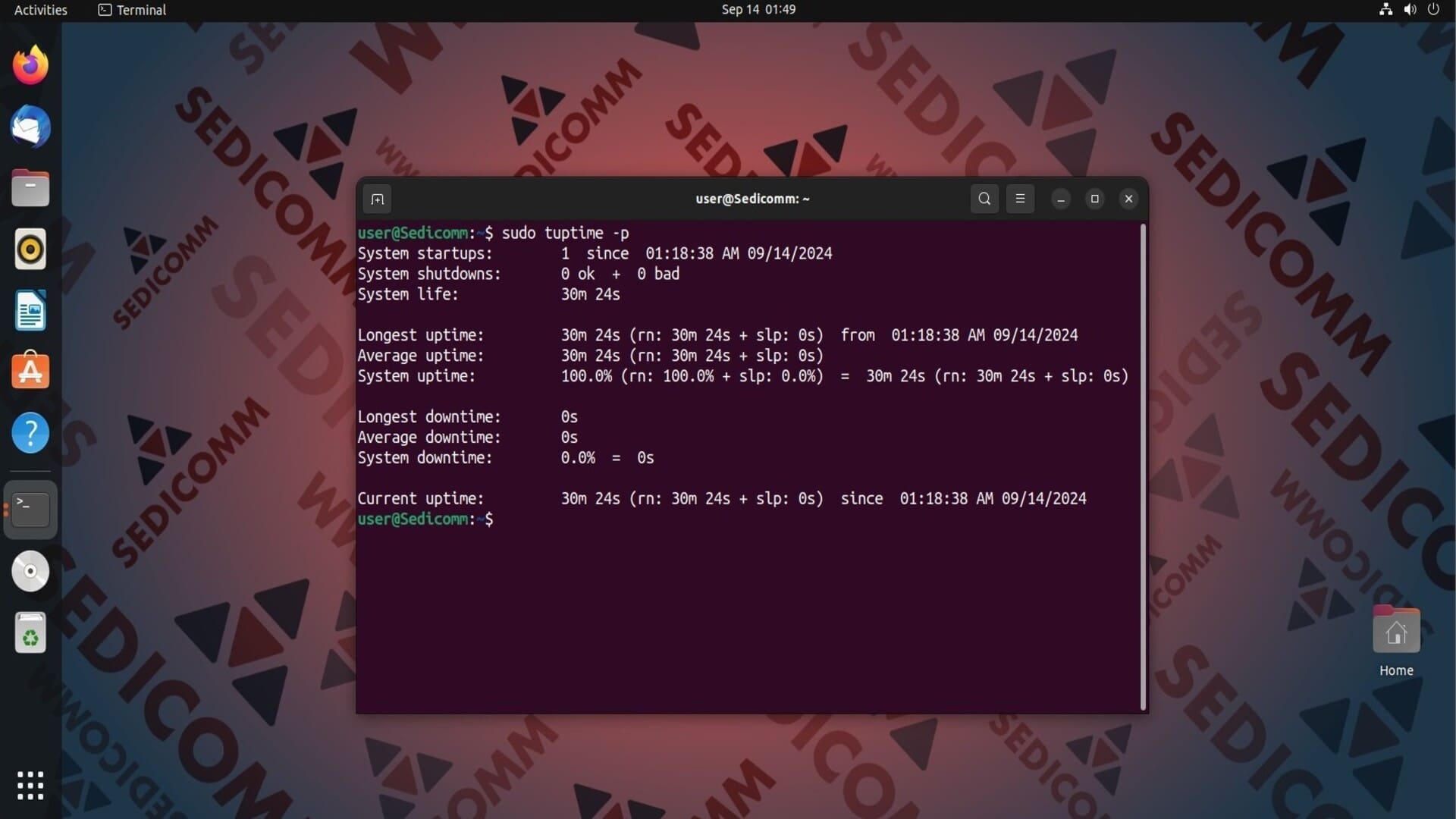Launch Rhythmbox music player
This screenshot has height=819, width=1456.
pyautogui.click(x=30, y=249)
